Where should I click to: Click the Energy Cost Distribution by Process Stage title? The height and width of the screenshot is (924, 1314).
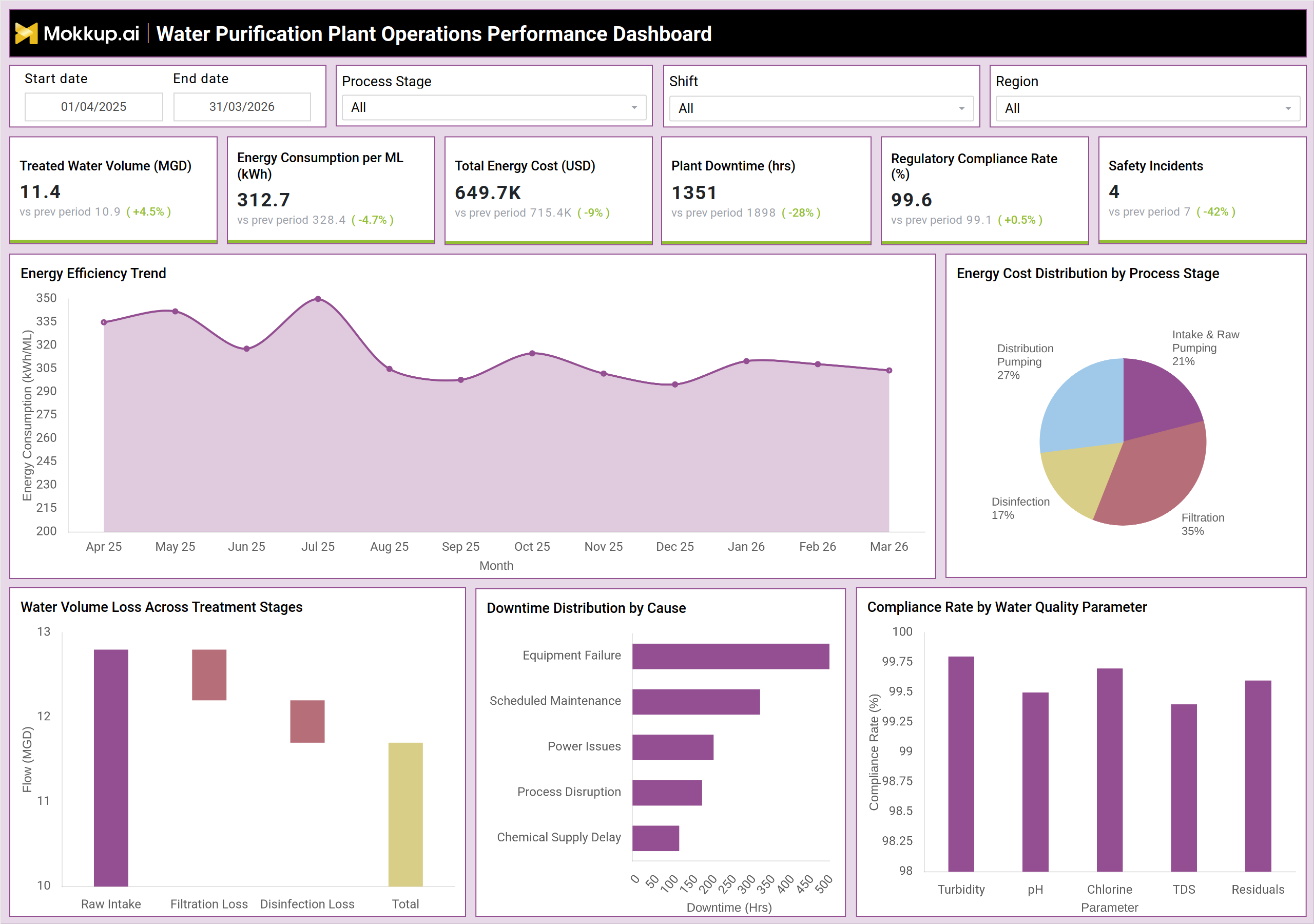(x=1087, y=273)
